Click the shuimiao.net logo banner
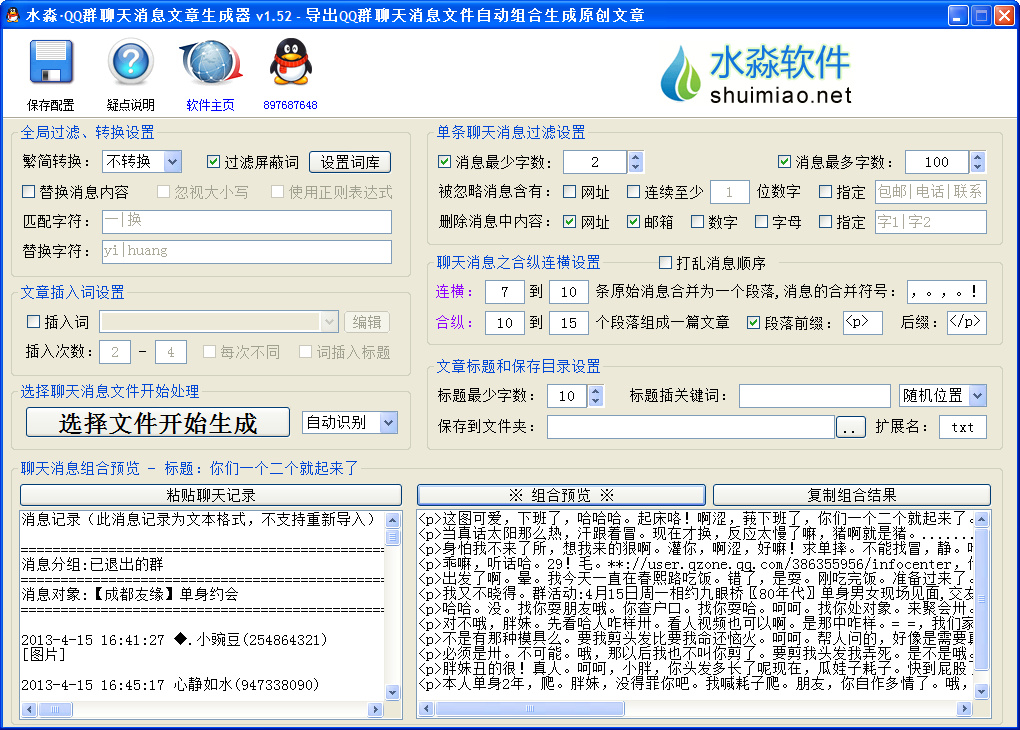This screenshot has width=1020, height=730. point(756,73)
